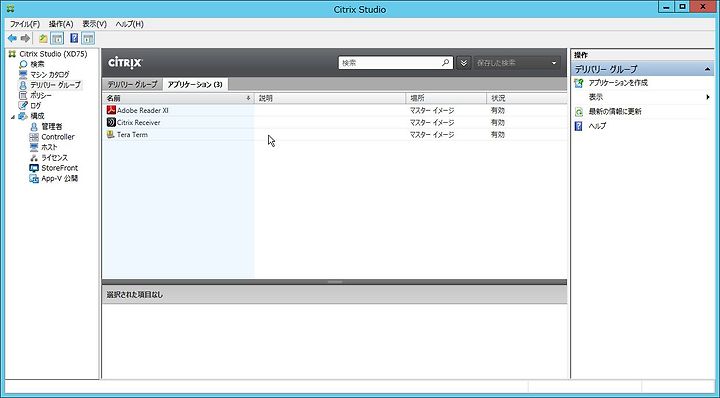720x398 pixels.
Task: Open the 表示(V) menu
Action: 95,24
